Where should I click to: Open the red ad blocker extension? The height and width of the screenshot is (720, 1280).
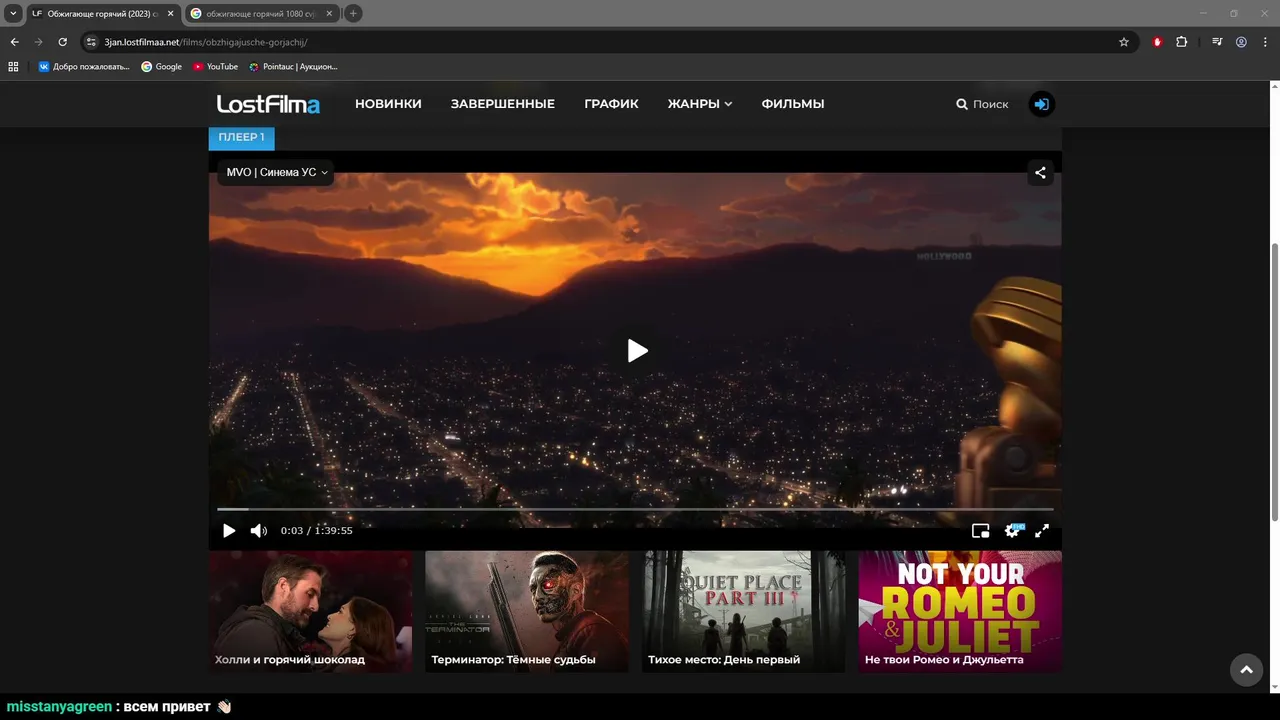tap(1157, 42)
